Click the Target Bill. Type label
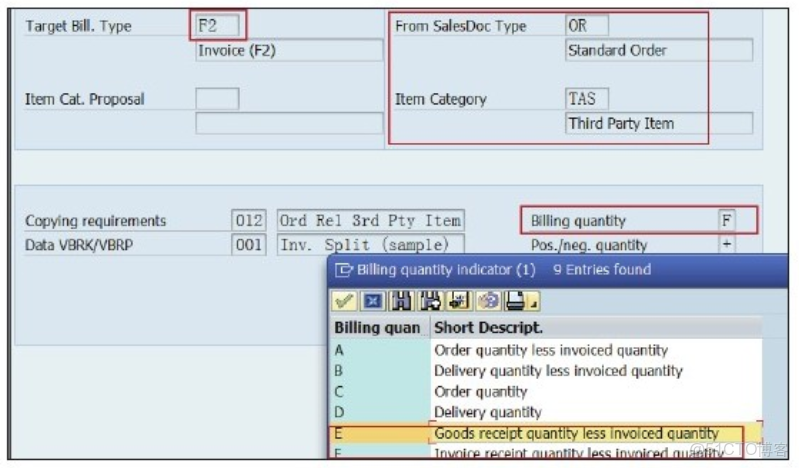Image resolution: width=799 pixels, height=468 pixels. pos(78,26)
